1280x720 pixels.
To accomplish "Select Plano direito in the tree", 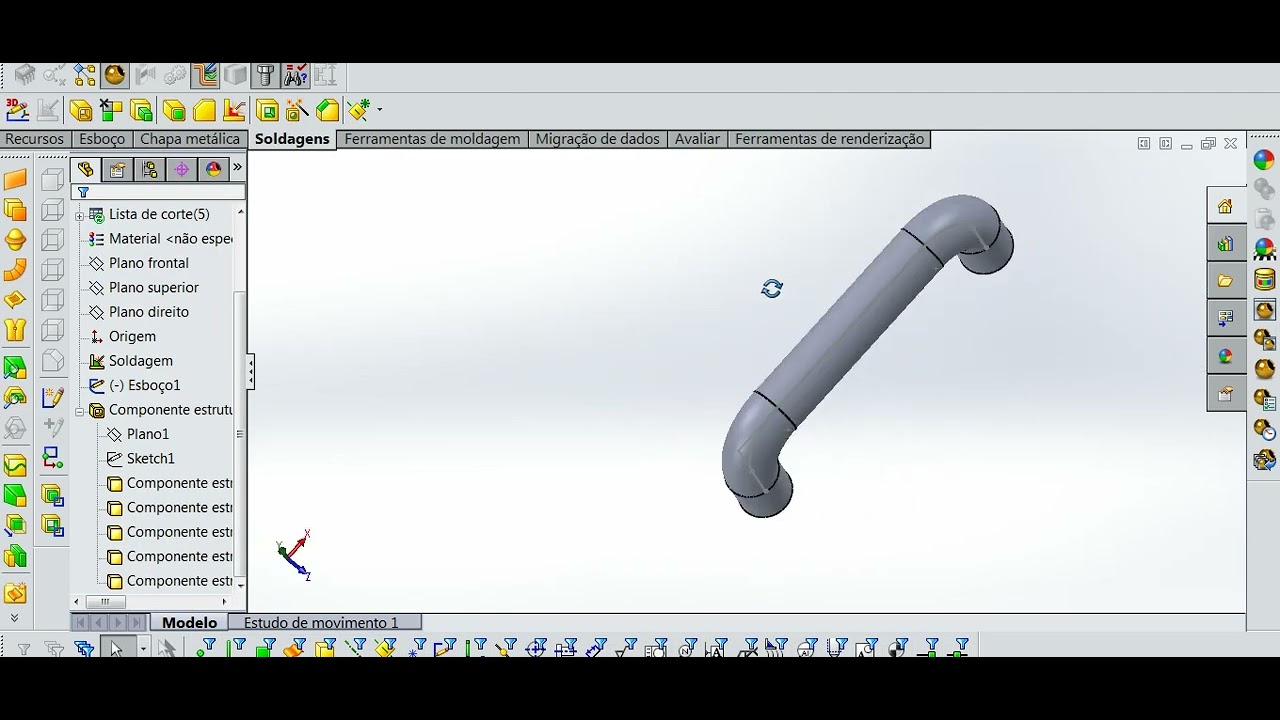I will click(x=138, y=312).
